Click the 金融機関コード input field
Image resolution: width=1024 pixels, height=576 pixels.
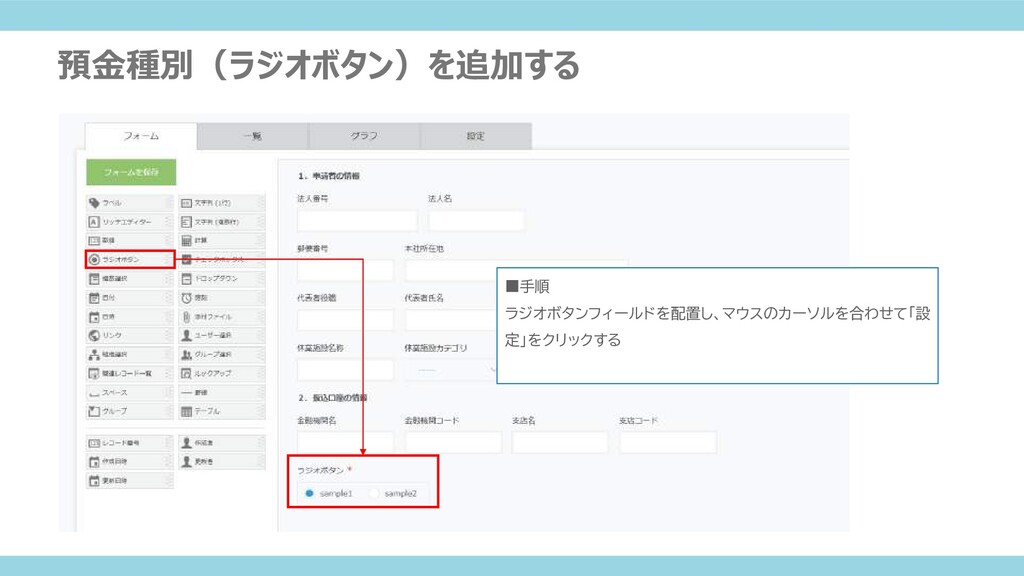point(453,442)
